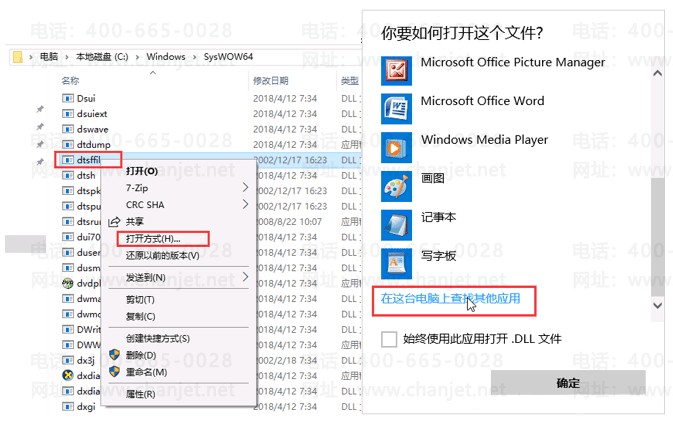Click the share icon beside 共享
673x421 pixels.
114,222
